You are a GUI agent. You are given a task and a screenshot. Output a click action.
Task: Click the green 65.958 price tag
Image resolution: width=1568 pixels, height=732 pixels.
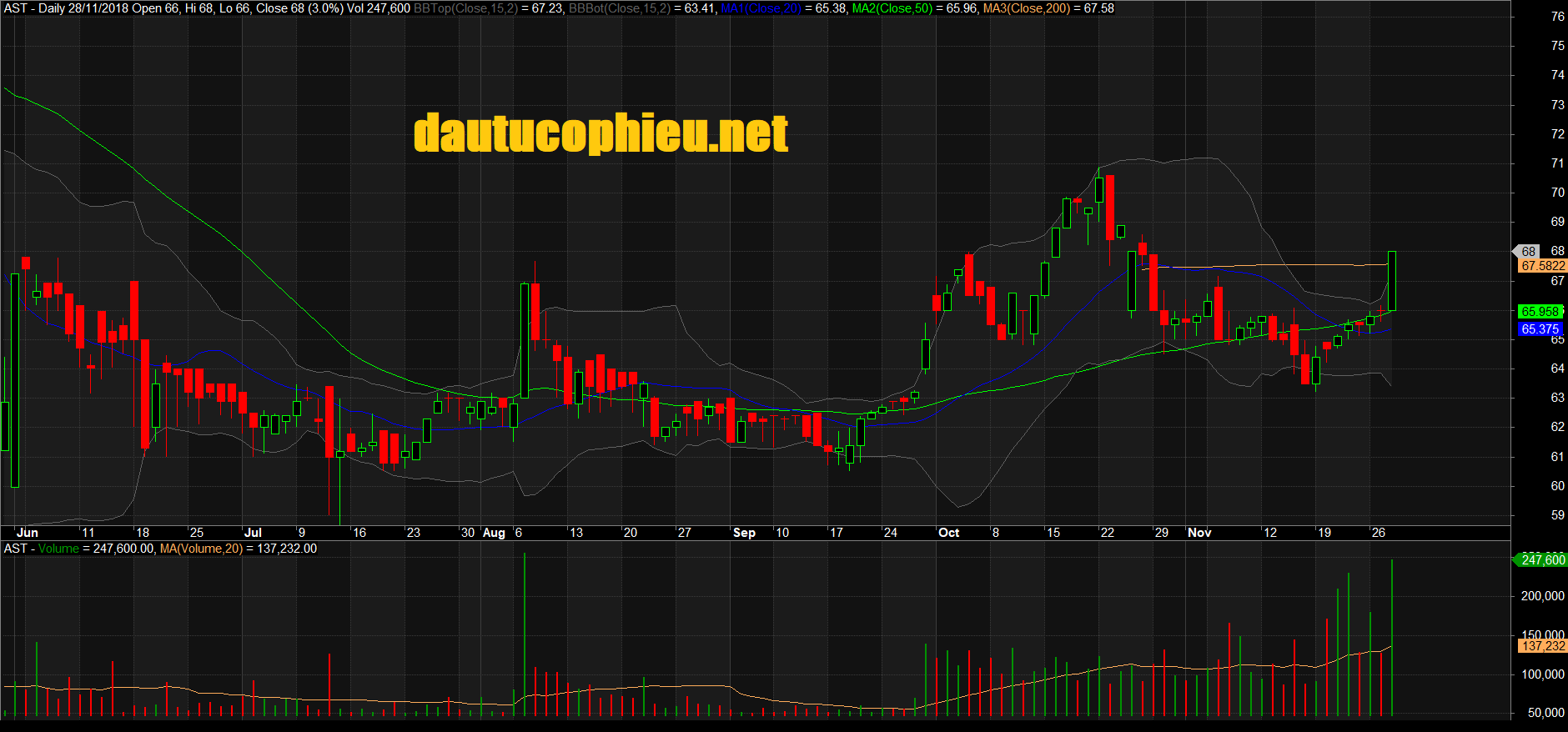[x=1540, y=312]
